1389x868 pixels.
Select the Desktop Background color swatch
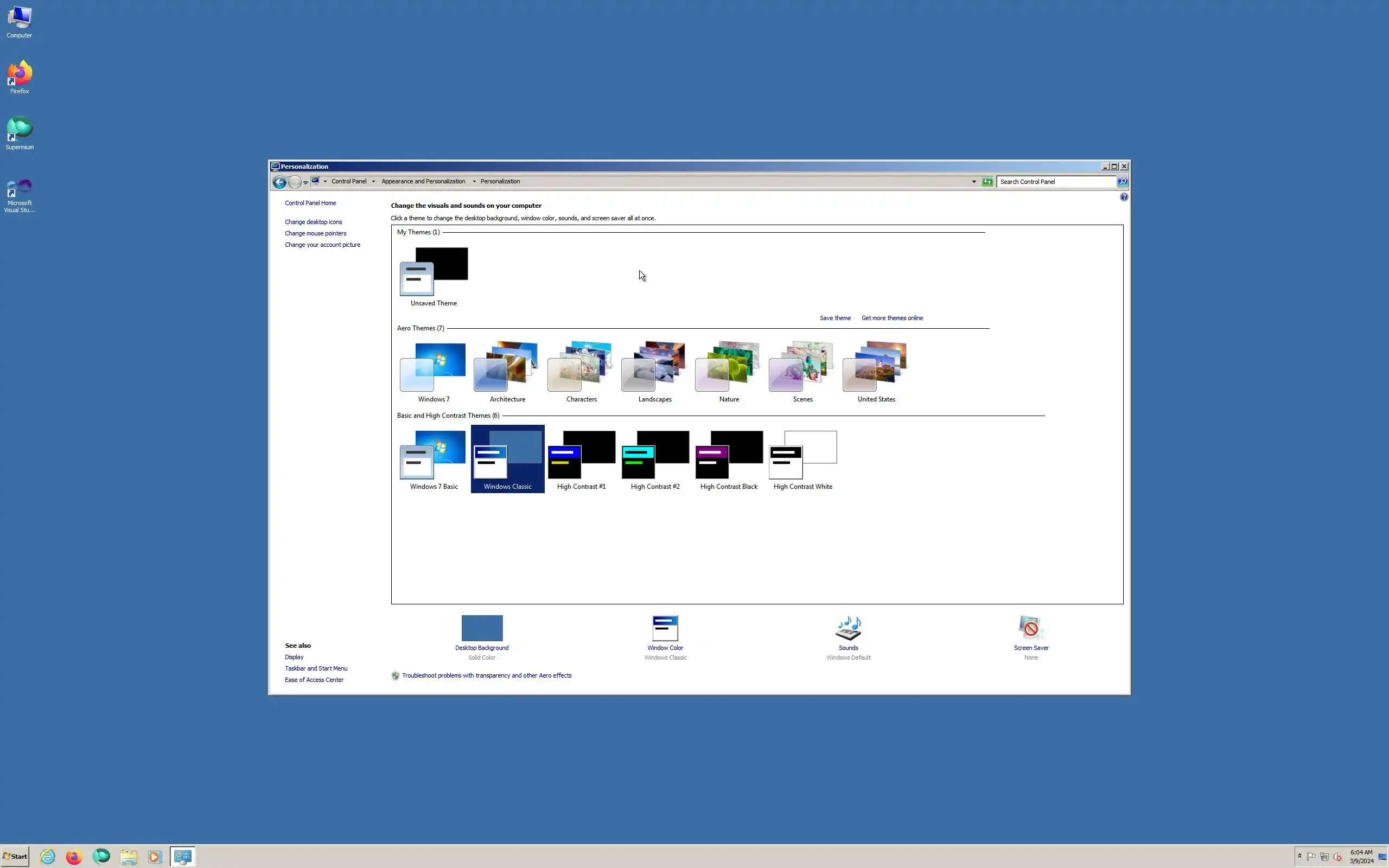click(482, 628)
